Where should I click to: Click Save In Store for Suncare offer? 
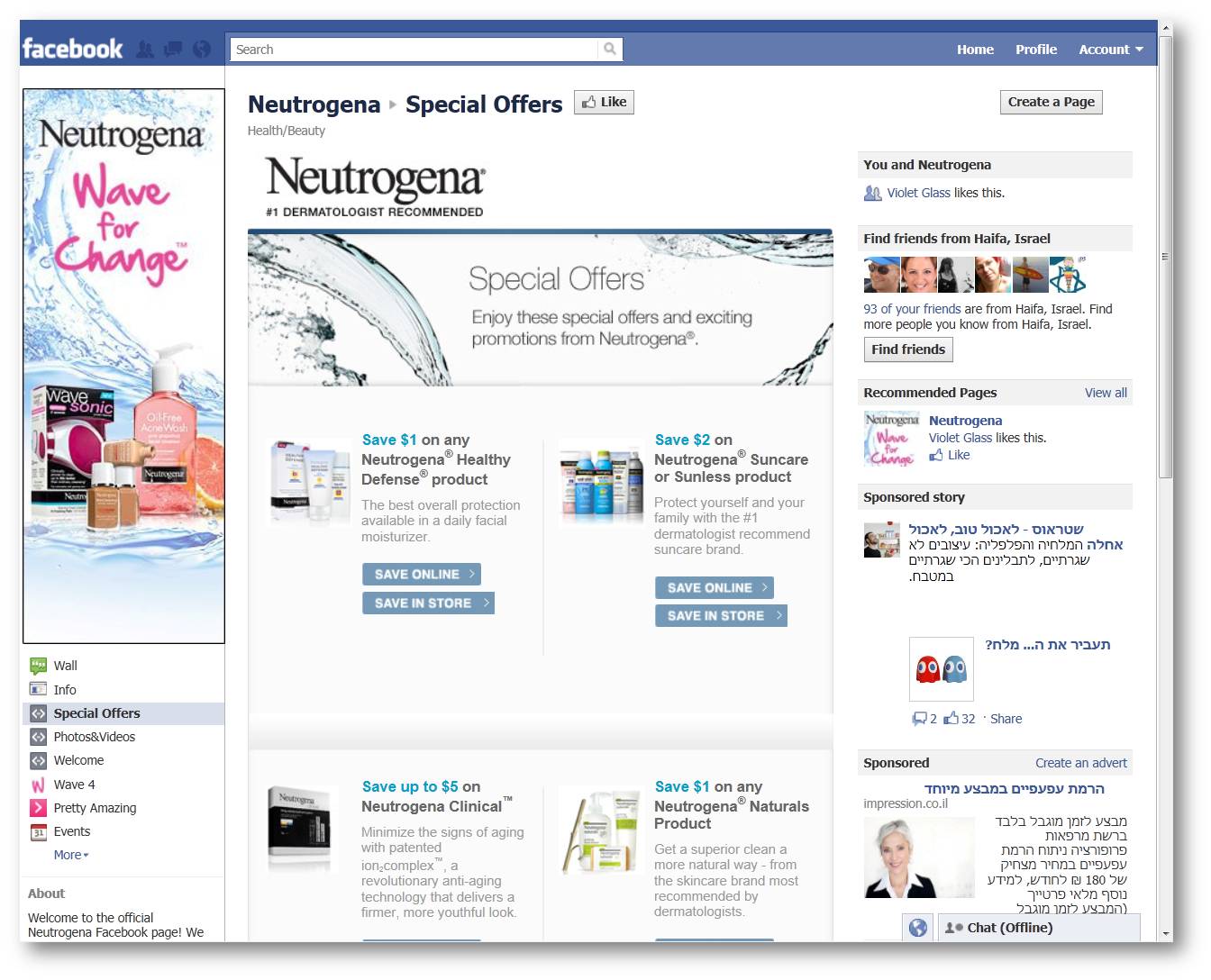click(x=721, y=615)
